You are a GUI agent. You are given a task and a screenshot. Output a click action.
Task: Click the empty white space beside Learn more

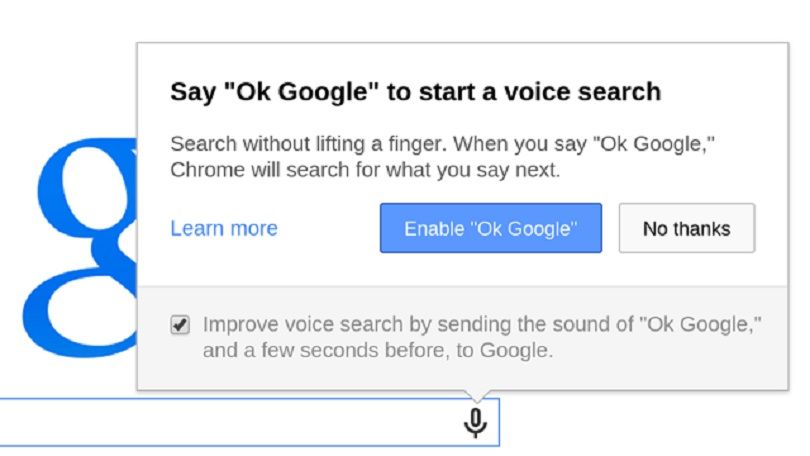(x=328, y=229)
